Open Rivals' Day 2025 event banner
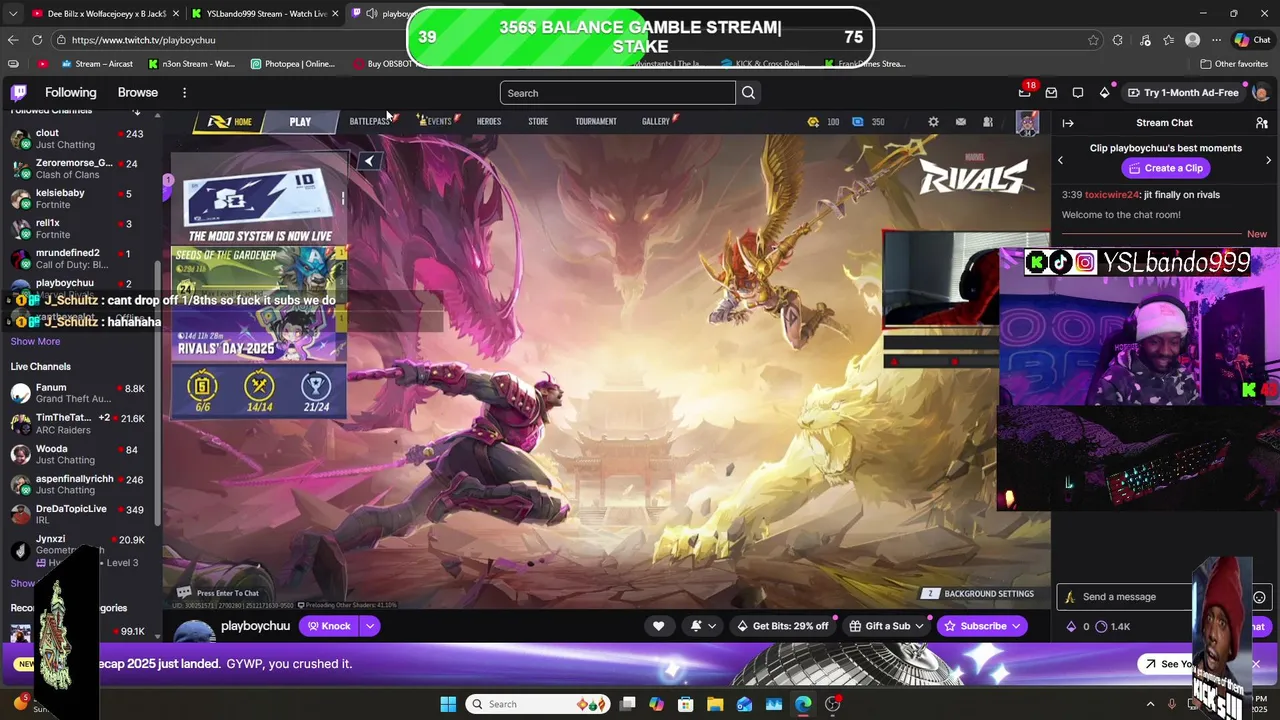Viewport: 1280px width, 720px height. click(258, 335)
